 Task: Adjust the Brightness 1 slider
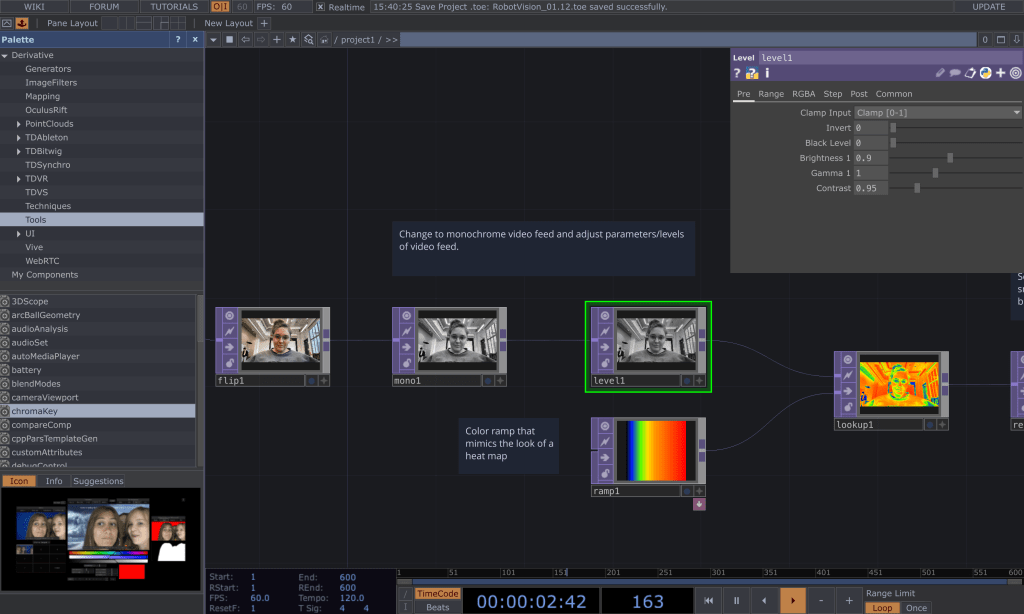[x=950, y=158]
